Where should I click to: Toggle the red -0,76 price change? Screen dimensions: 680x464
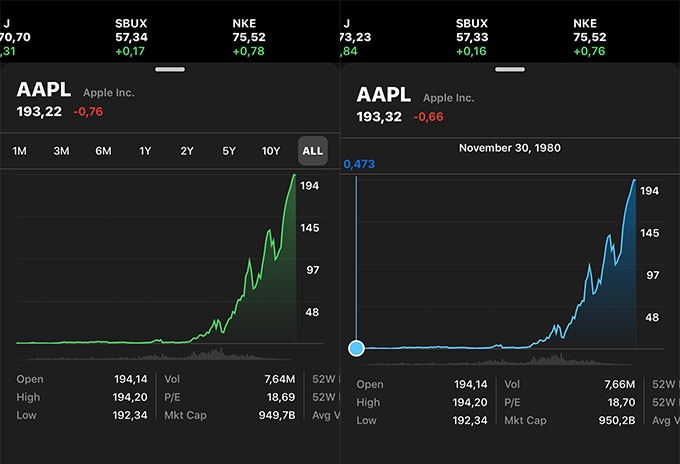coord(88,111)
